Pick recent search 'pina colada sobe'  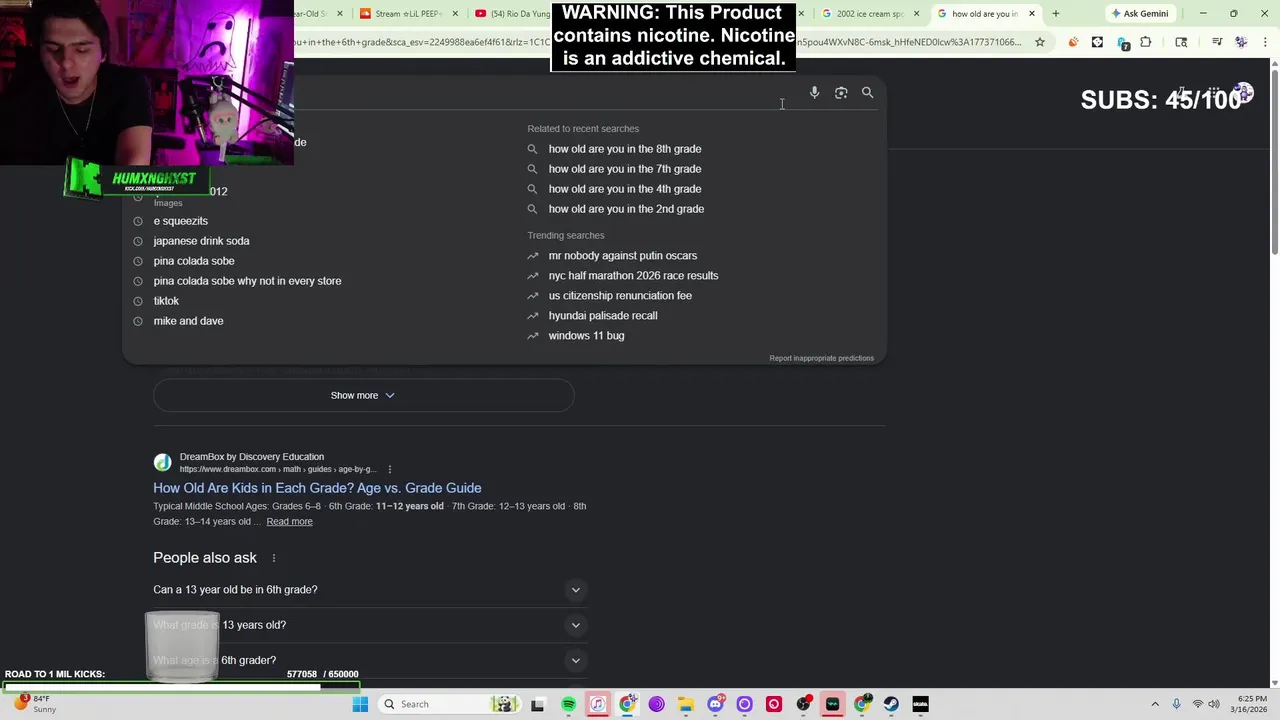coord(194,261)
